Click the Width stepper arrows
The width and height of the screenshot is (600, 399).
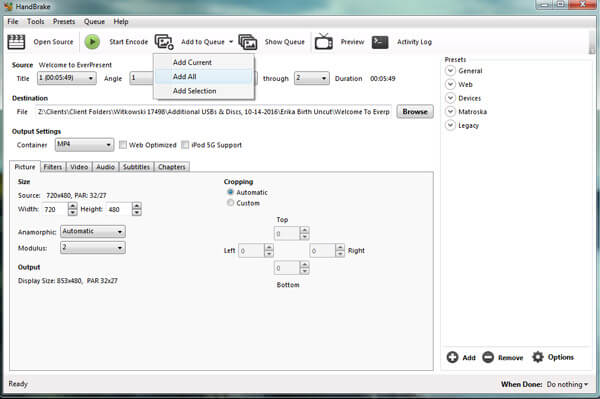(x=72, y=209)
